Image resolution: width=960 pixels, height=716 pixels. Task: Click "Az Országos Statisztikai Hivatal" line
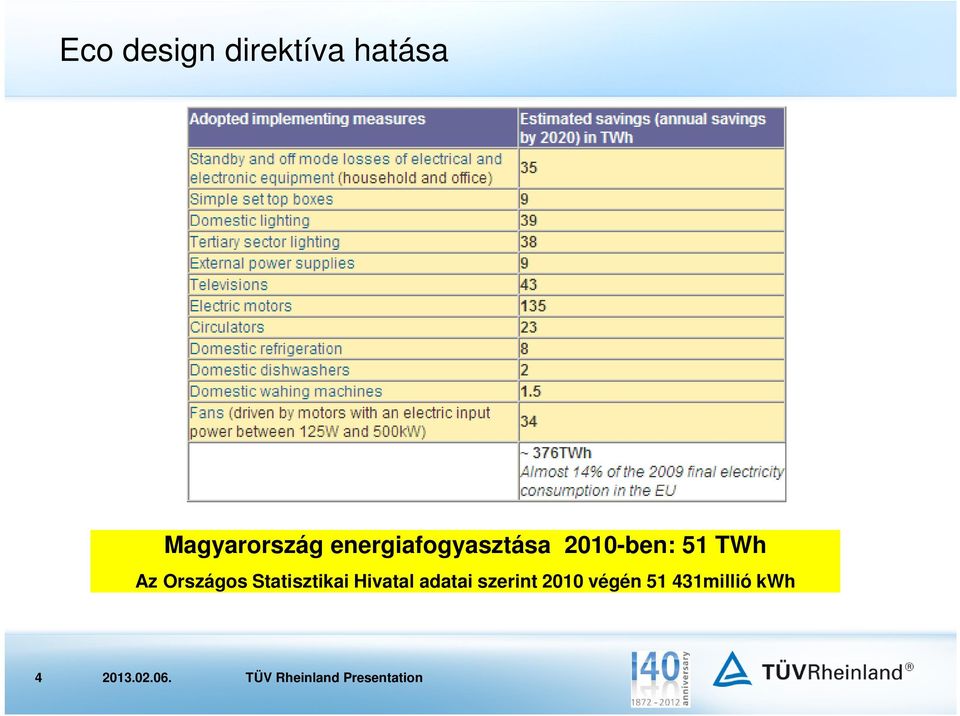pyautogui.click(x=465, y=581)
